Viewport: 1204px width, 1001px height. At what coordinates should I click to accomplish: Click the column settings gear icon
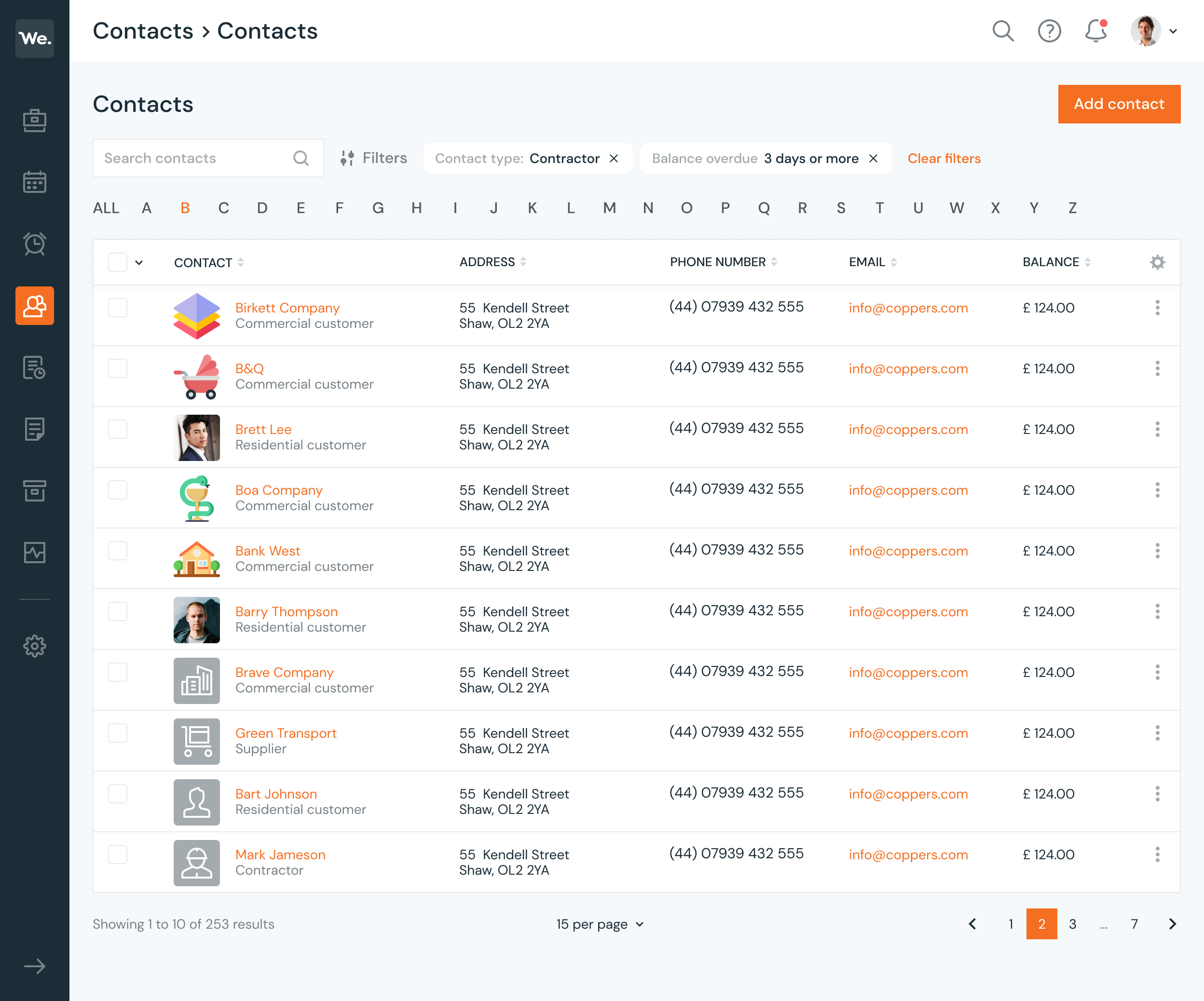click(1158, 262)
